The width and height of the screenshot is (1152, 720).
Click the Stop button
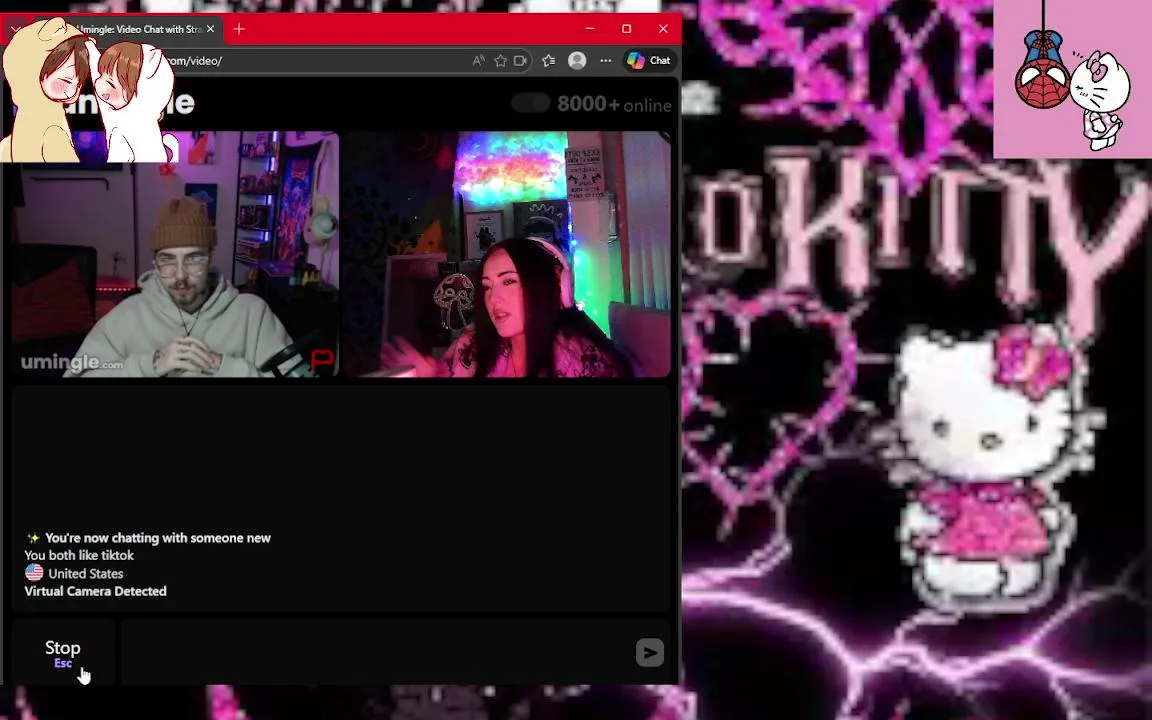tap(62, 652)
